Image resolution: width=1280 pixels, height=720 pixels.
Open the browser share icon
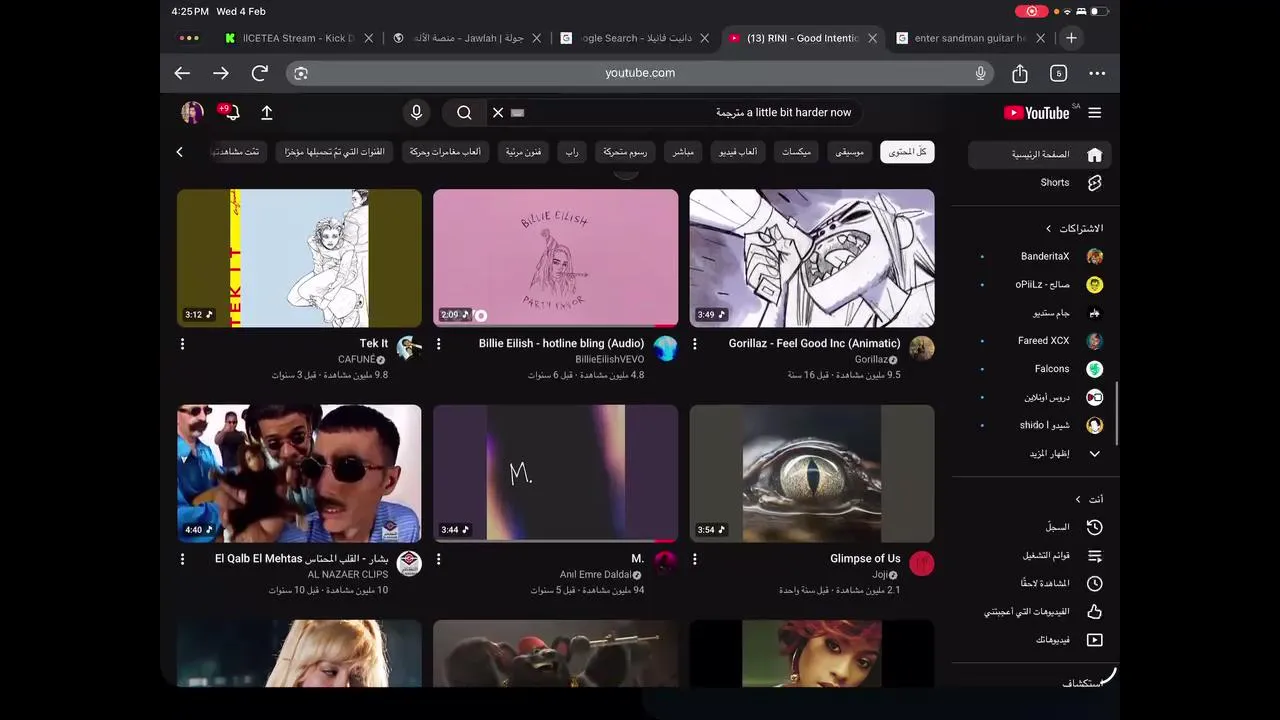tap(1020, 73)
